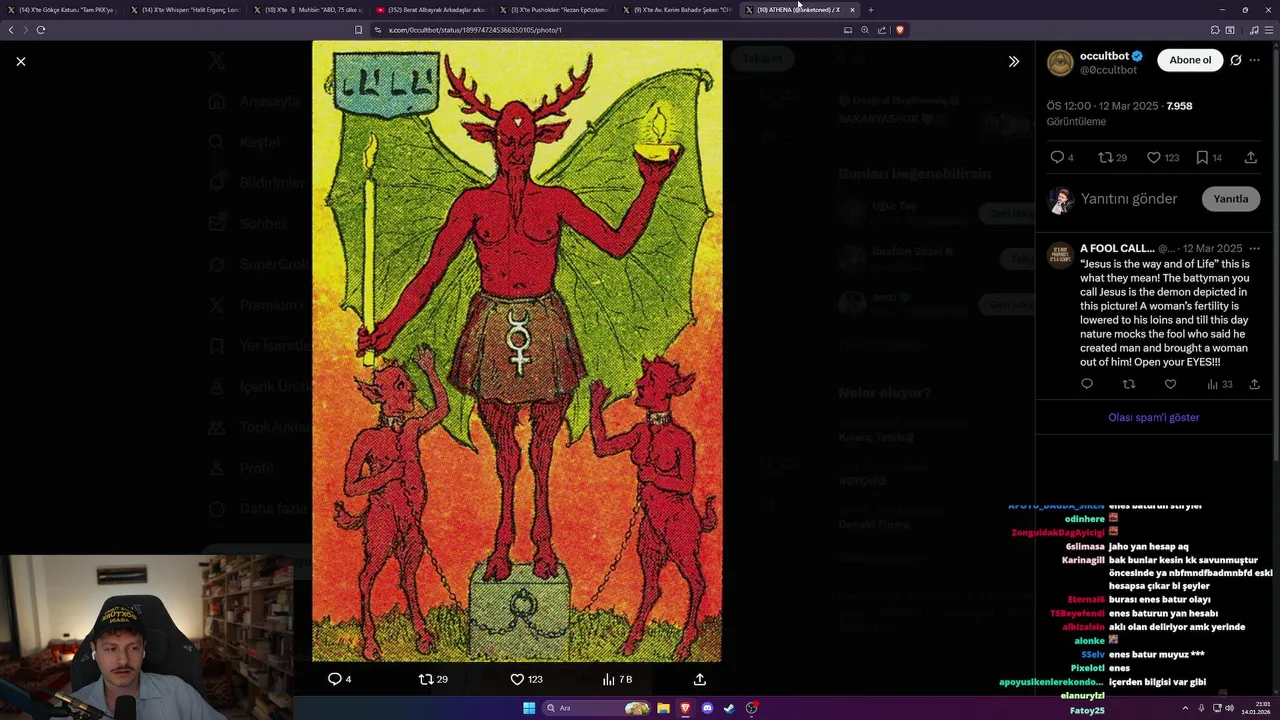Click the @0ccultbot handle
Image resolution: width=1280 pixels, height=720 pixels.
pyautogui.click(x=1107, y=70)
